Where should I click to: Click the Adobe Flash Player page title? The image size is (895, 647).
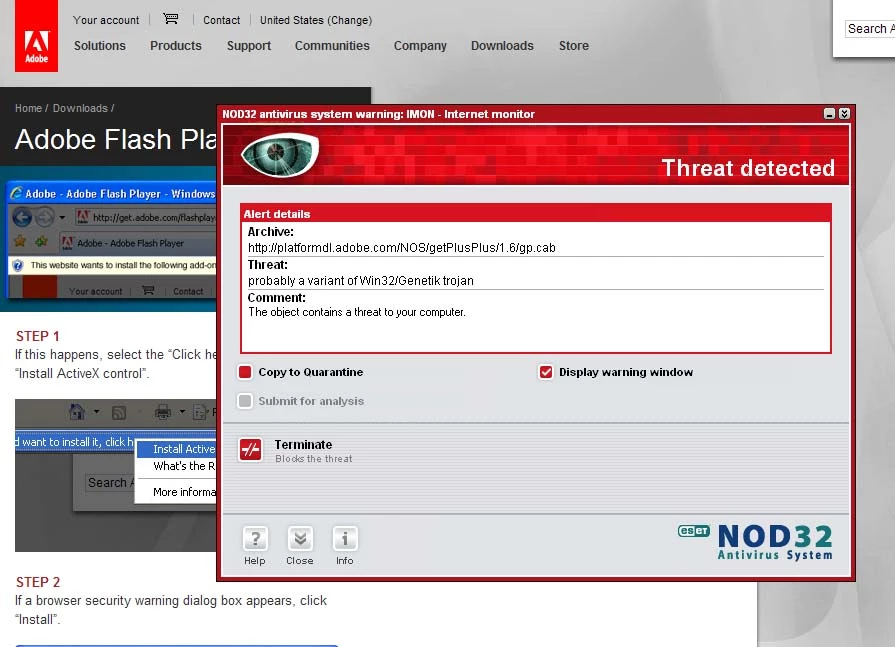[x=116, y=139]
